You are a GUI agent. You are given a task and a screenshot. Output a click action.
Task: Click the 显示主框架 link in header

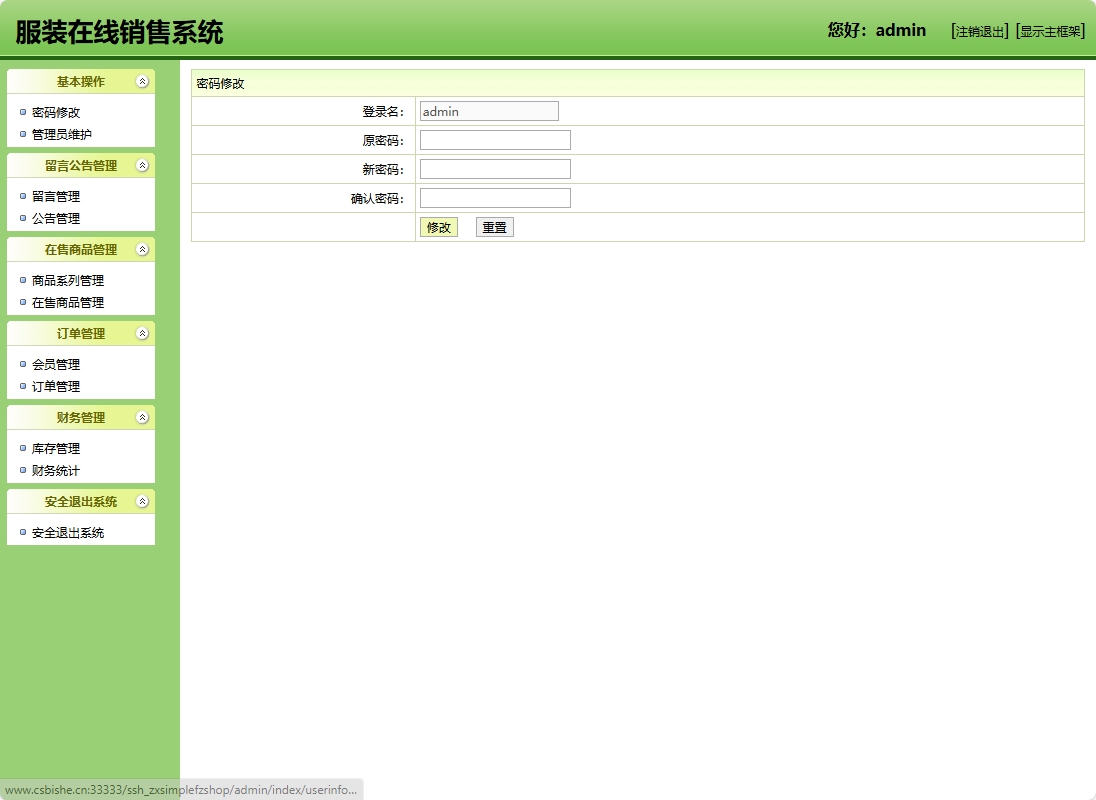pyautogui.click(x=1050, y=31)
